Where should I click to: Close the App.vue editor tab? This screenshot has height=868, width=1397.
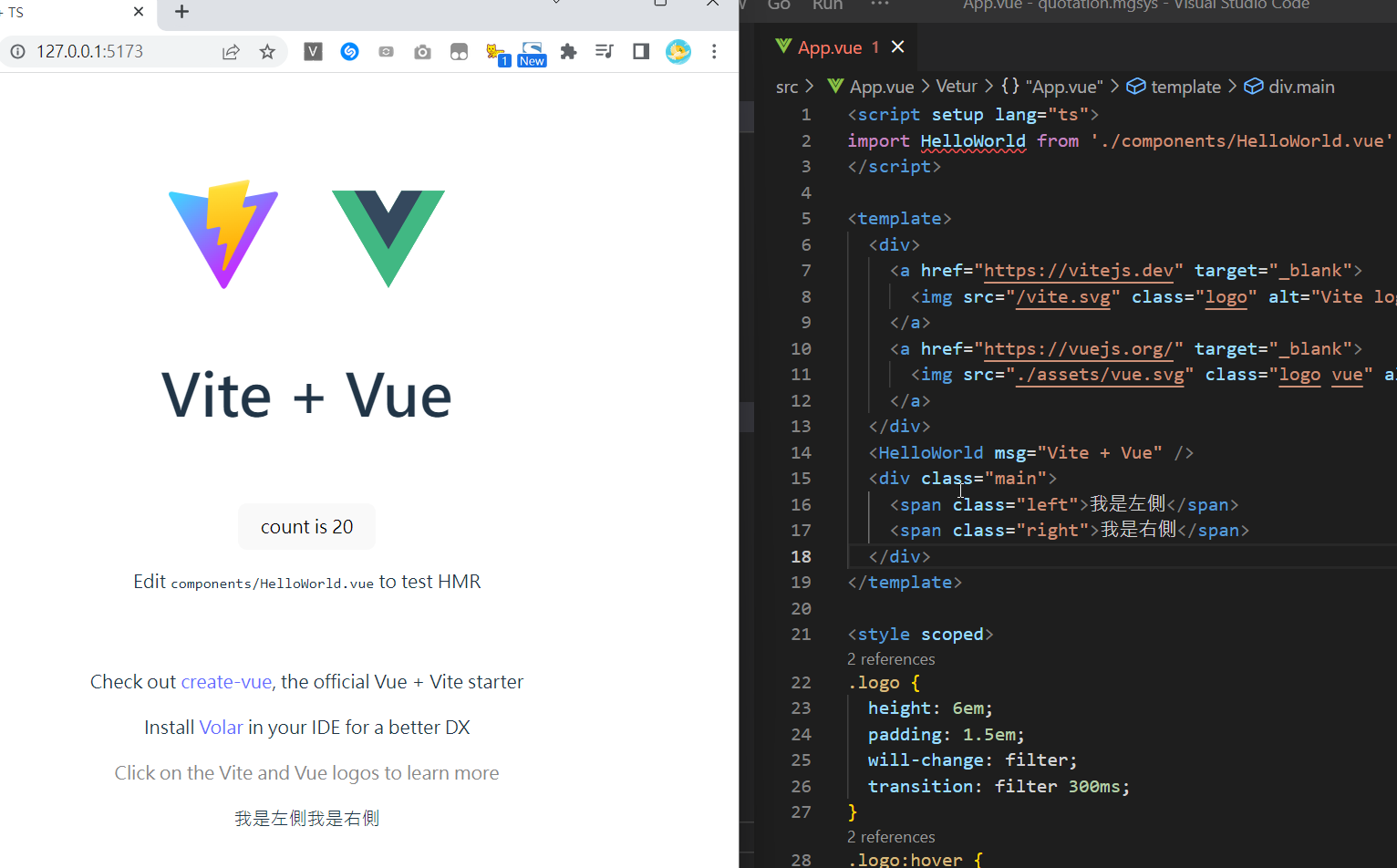pos(898,46)
